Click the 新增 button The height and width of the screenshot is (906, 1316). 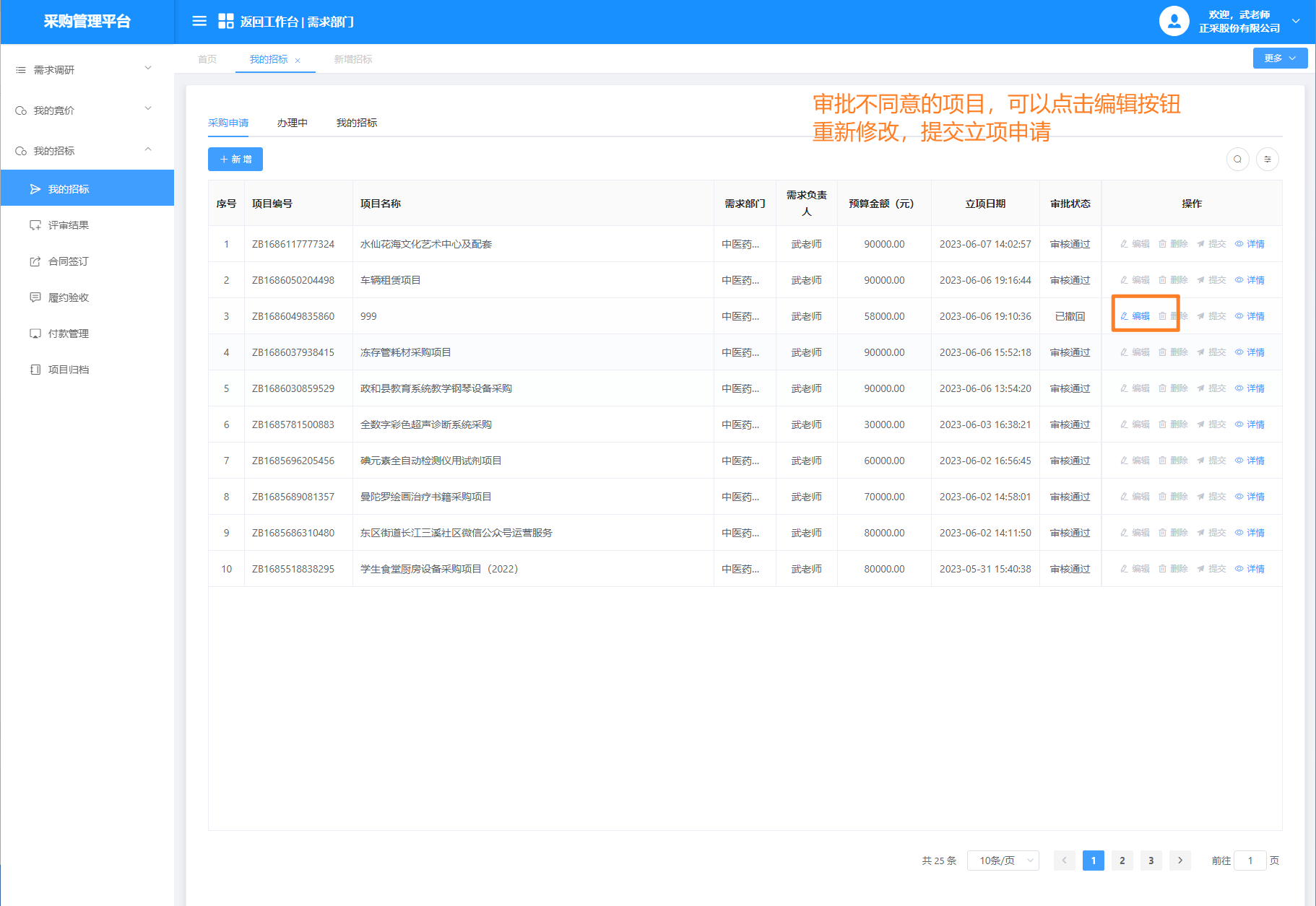click(x=235, y=159)
